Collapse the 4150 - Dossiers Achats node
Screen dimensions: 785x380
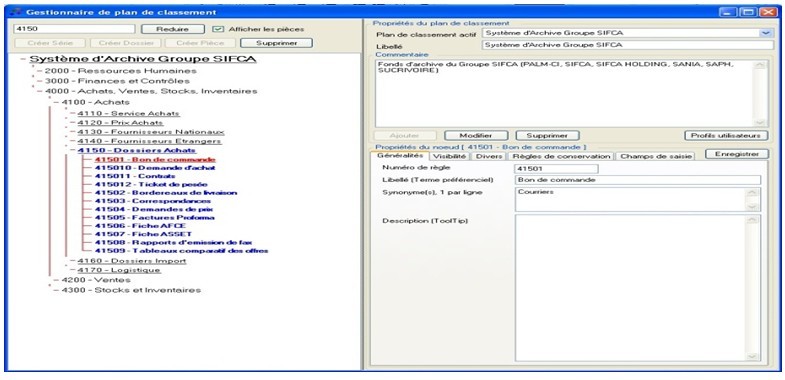(72, 150)
